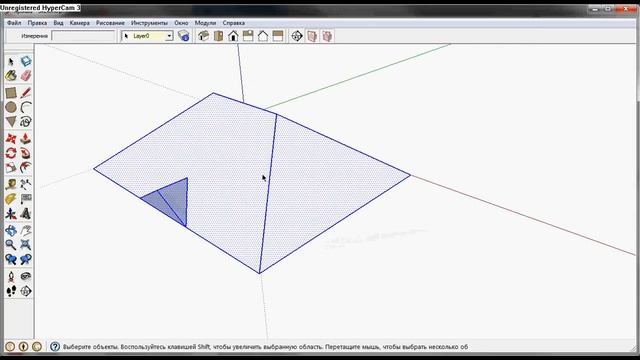The image size is (640, 360).
Task: Switch to Right view
Action: coord(248,36)
